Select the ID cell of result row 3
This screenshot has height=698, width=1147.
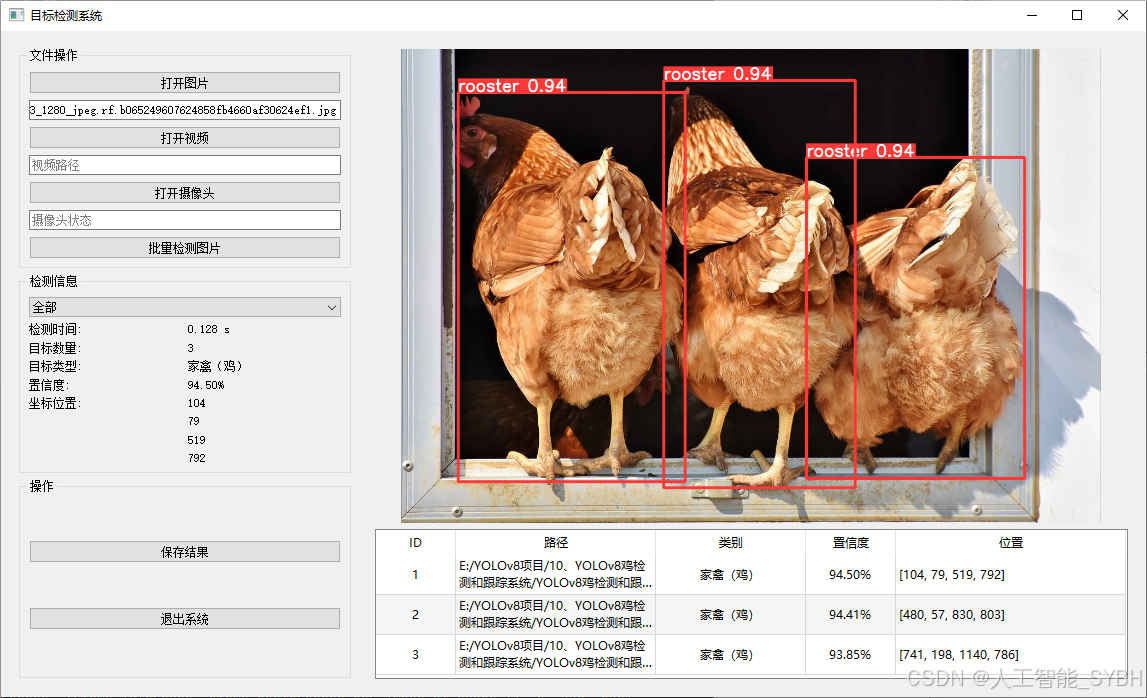tap(415, 654)
